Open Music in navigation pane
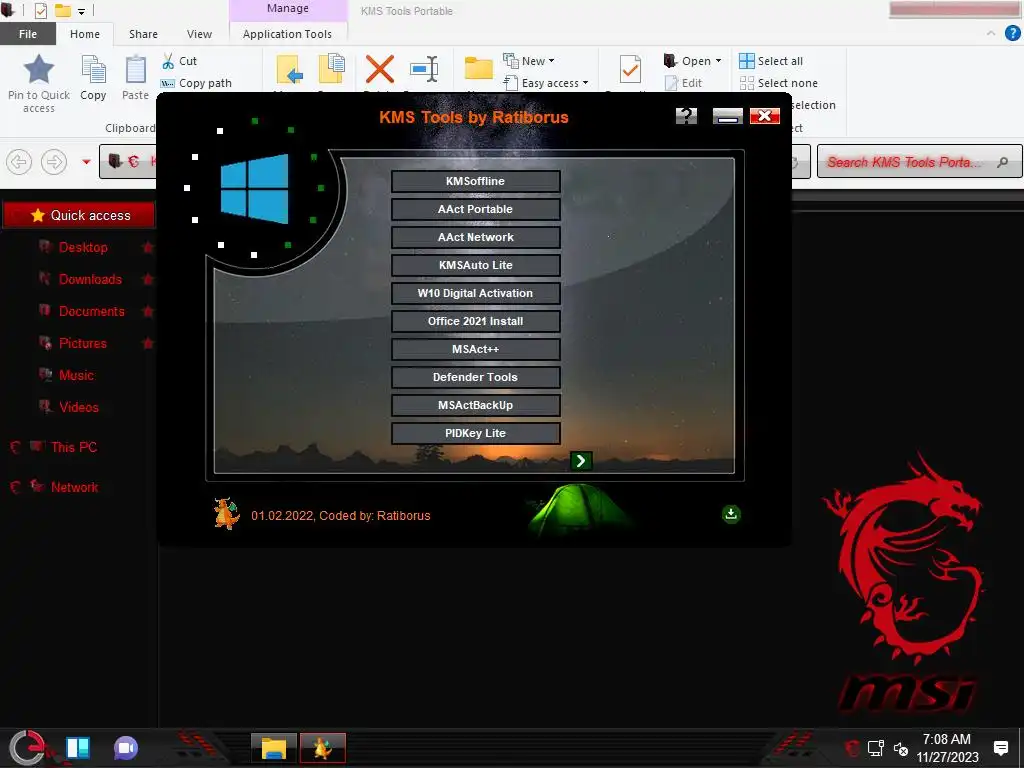 click(76, 376)
